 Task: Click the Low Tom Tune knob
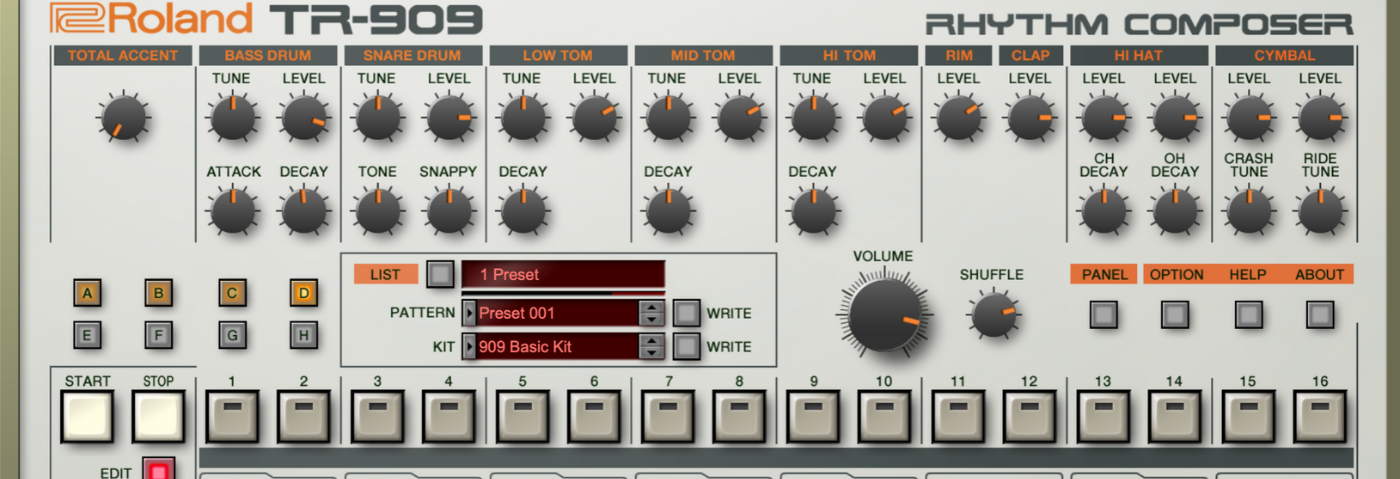[522, 118]
